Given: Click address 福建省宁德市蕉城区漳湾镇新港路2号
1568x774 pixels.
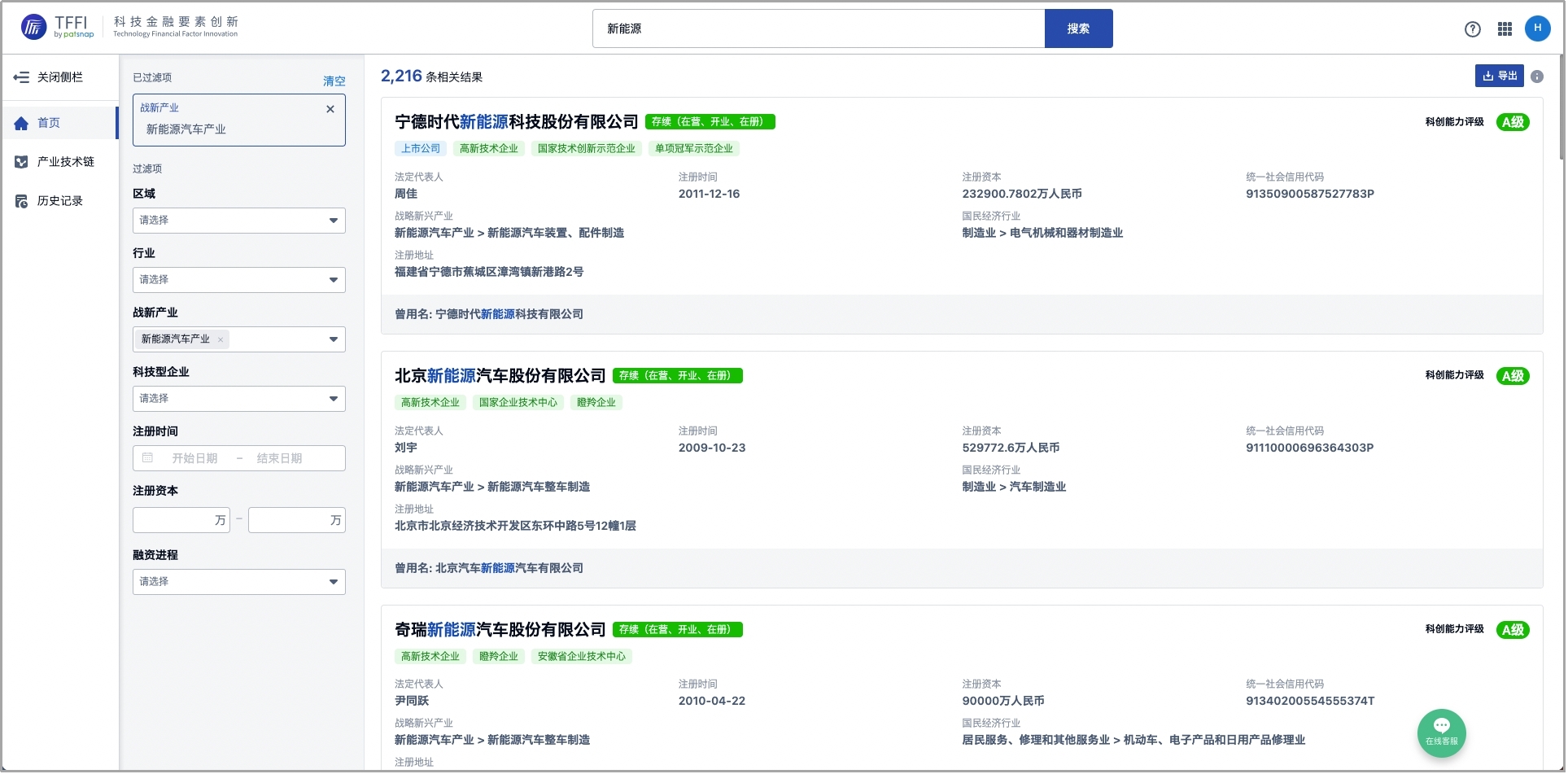Looking at the screenshot, I should click(488, 273).
